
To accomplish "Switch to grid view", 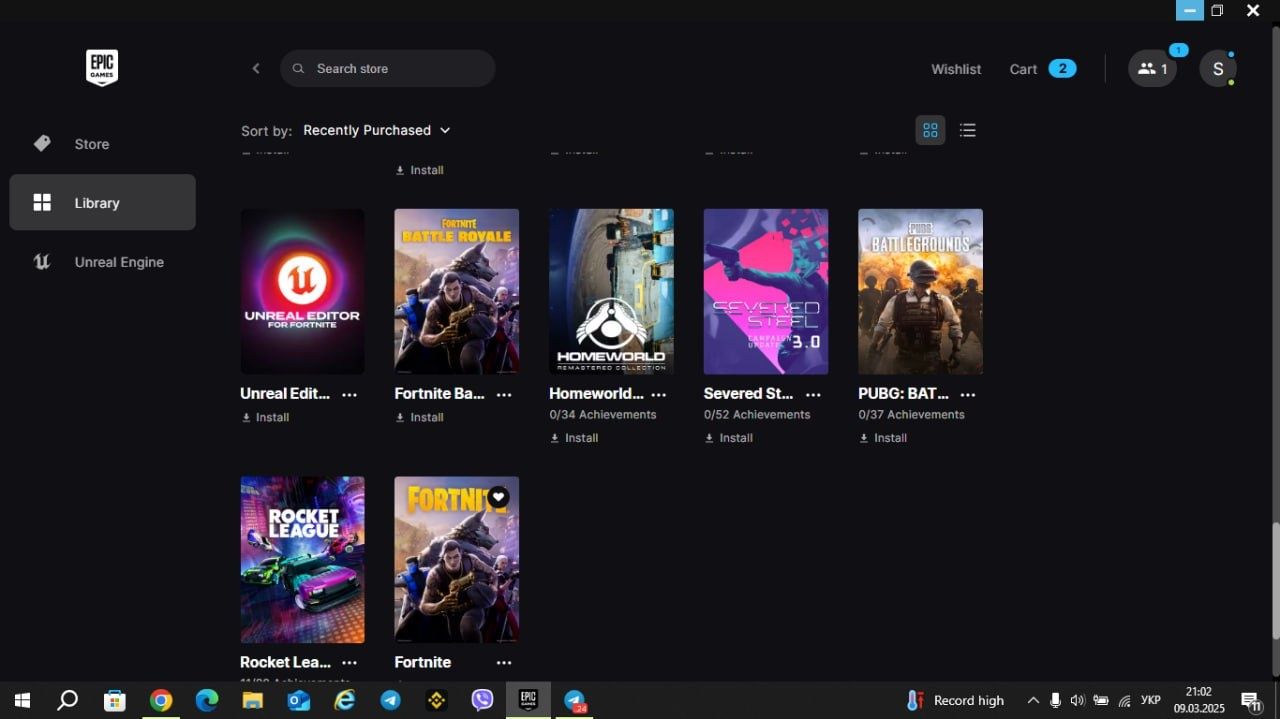I will point(930,130).
